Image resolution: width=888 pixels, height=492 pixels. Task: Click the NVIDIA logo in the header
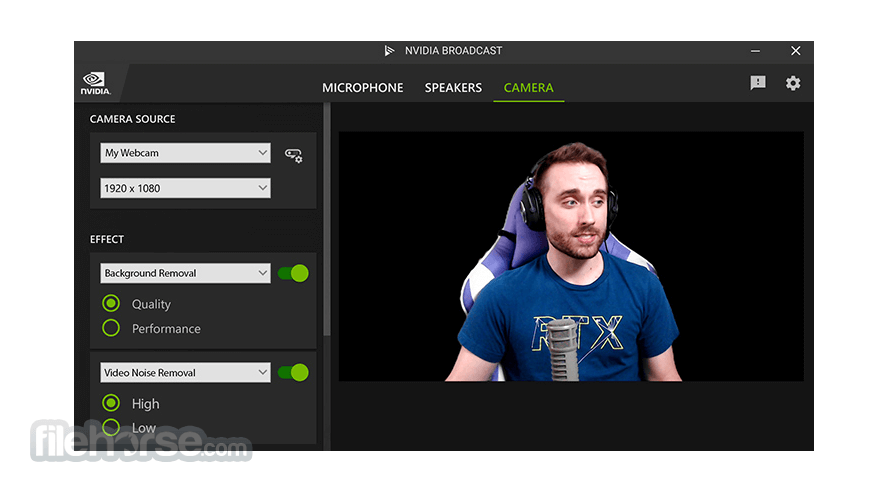[95, 83]
